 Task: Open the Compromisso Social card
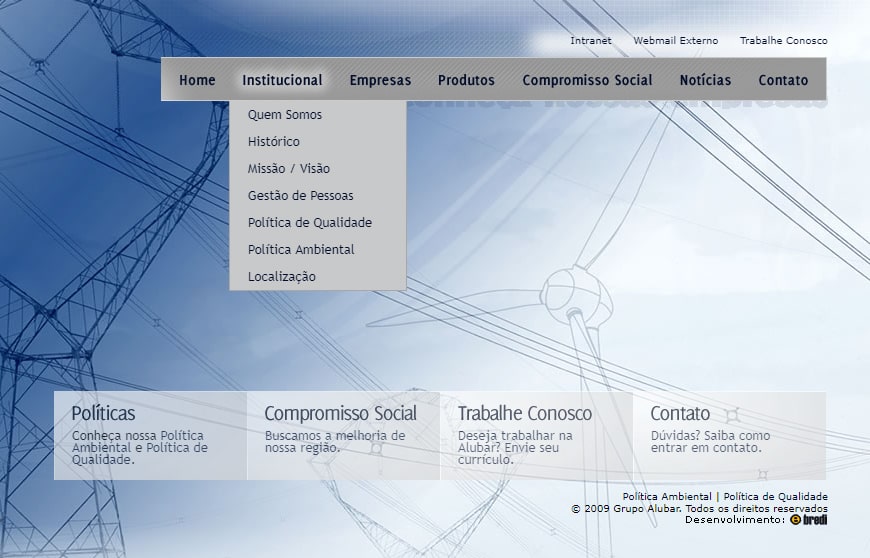click(343, 436)
